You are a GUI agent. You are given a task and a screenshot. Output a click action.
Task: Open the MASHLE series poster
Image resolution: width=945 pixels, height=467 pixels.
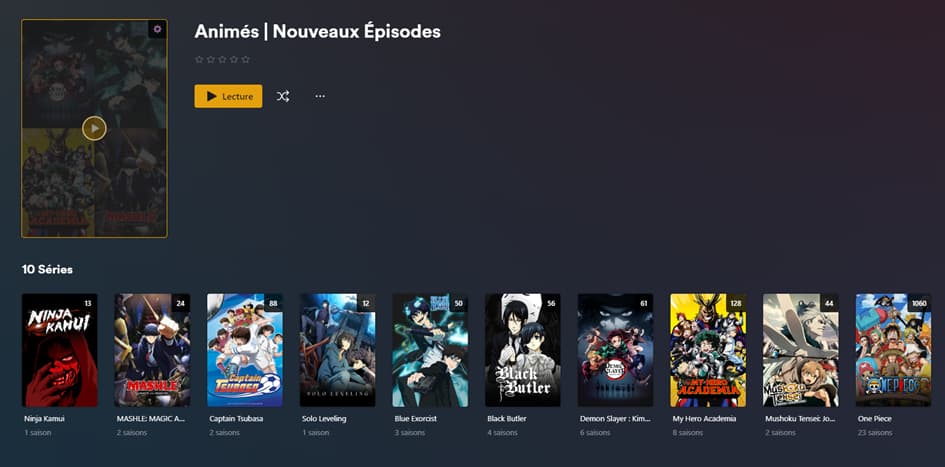(x=152, y=350)
